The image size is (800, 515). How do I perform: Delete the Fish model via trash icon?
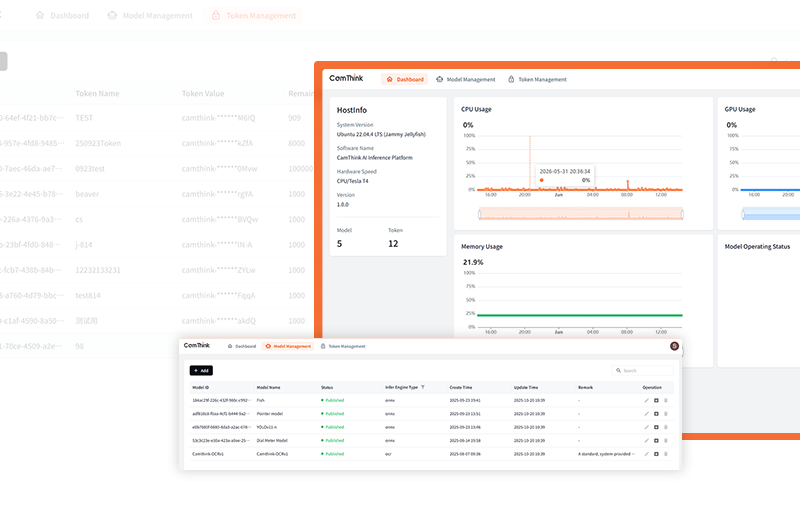point(666,401)
